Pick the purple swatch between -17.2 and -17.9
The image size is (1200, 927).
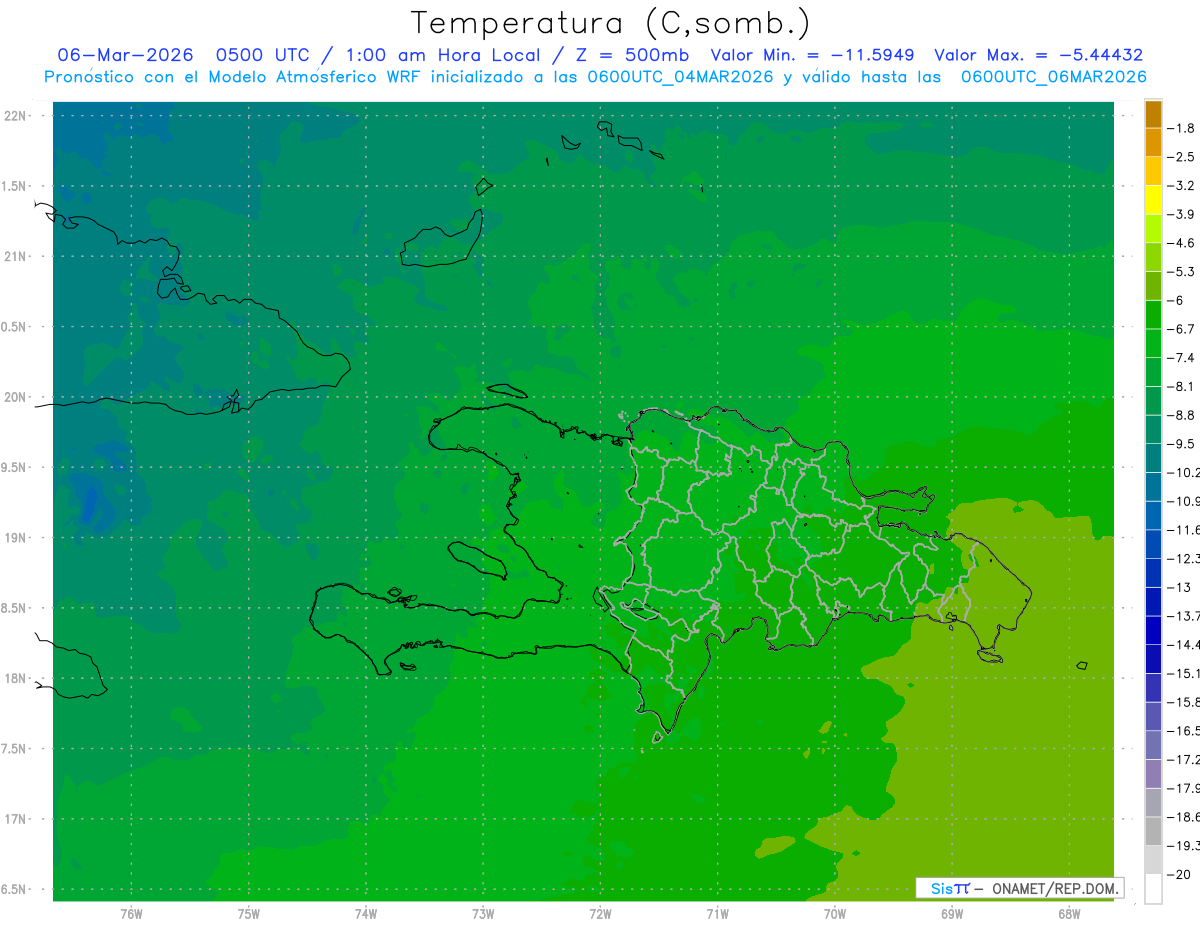1153,773
